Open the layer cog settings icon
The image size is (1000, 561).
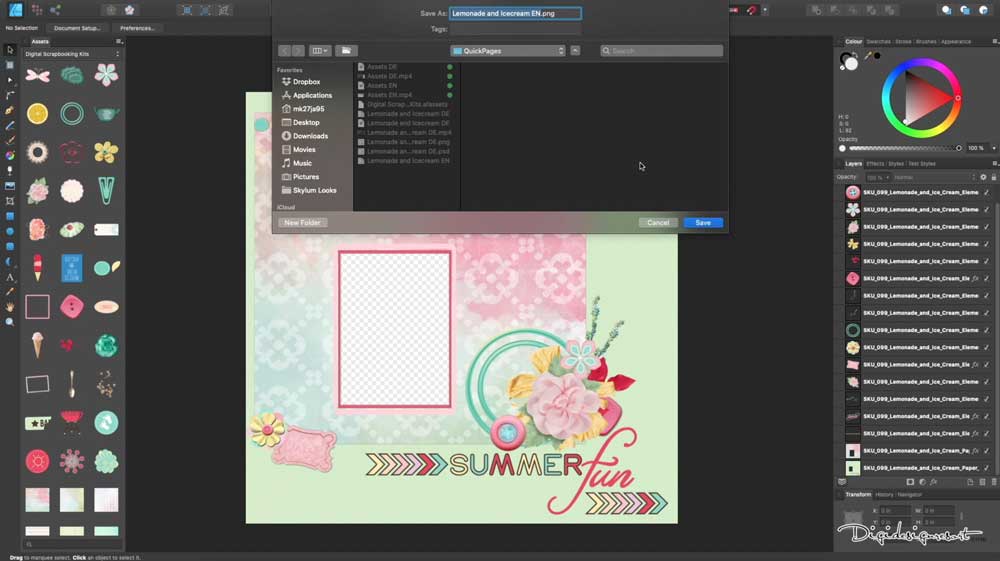(983, 177)
